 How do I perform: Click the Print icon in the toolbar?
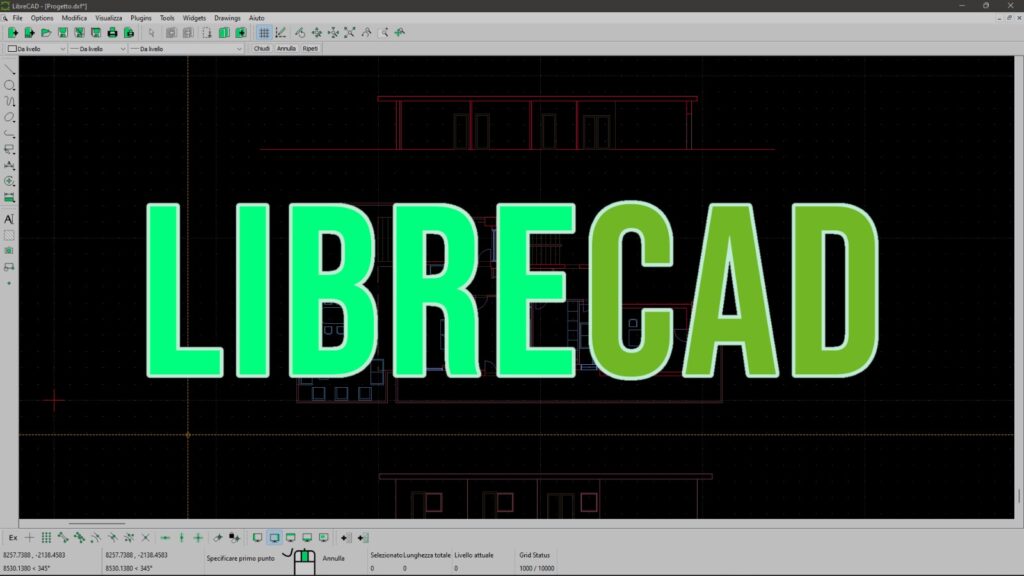coord(112,33)
